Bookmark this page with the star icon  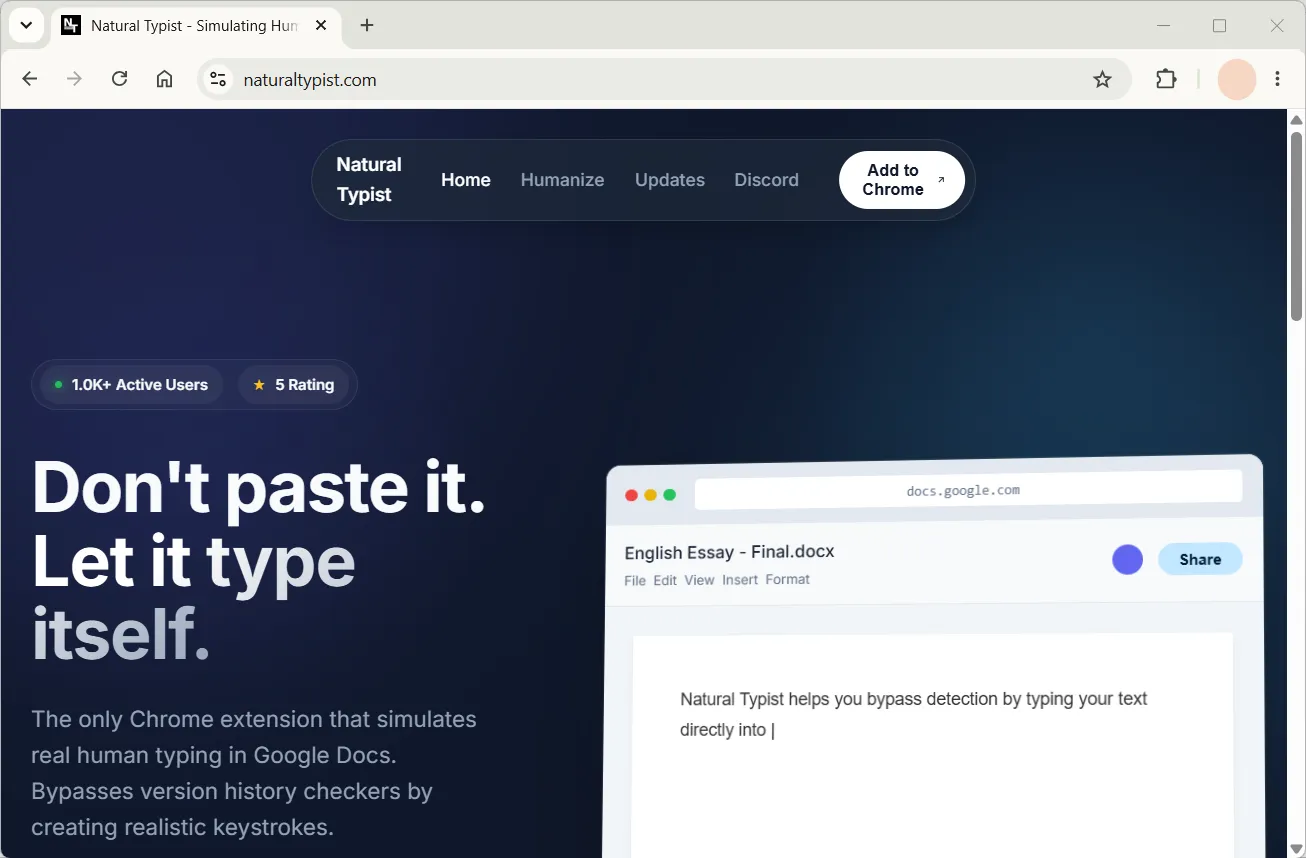point(1102,79)
